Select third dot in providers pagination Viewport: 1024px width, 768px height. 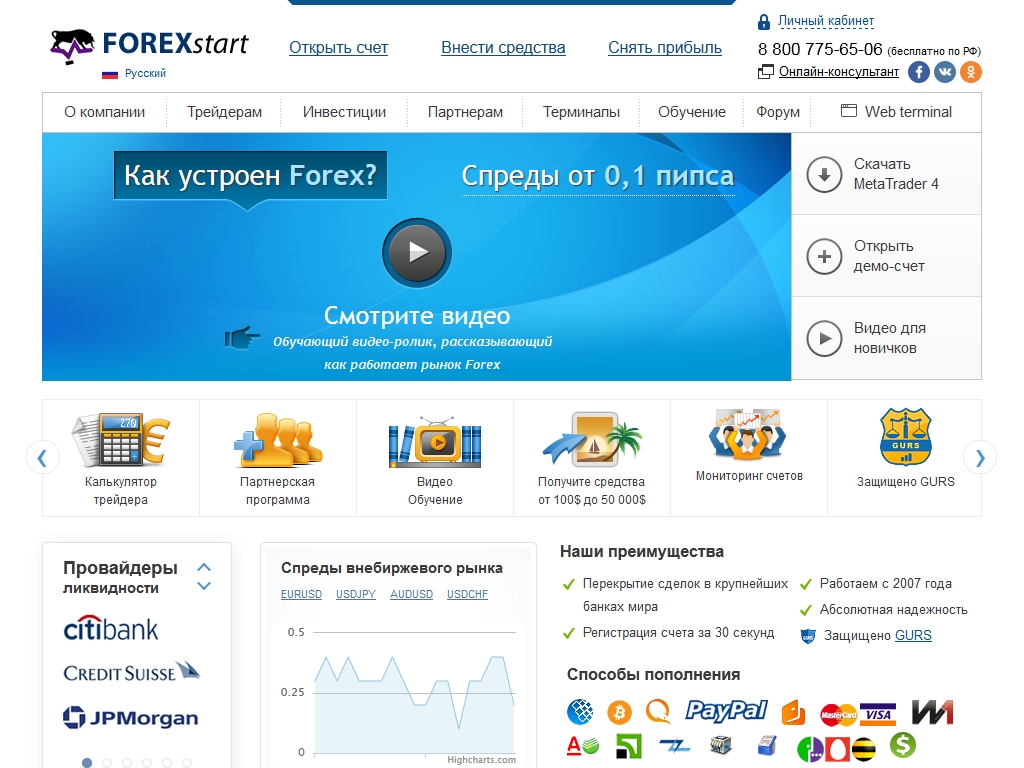(x=127, y=763)
